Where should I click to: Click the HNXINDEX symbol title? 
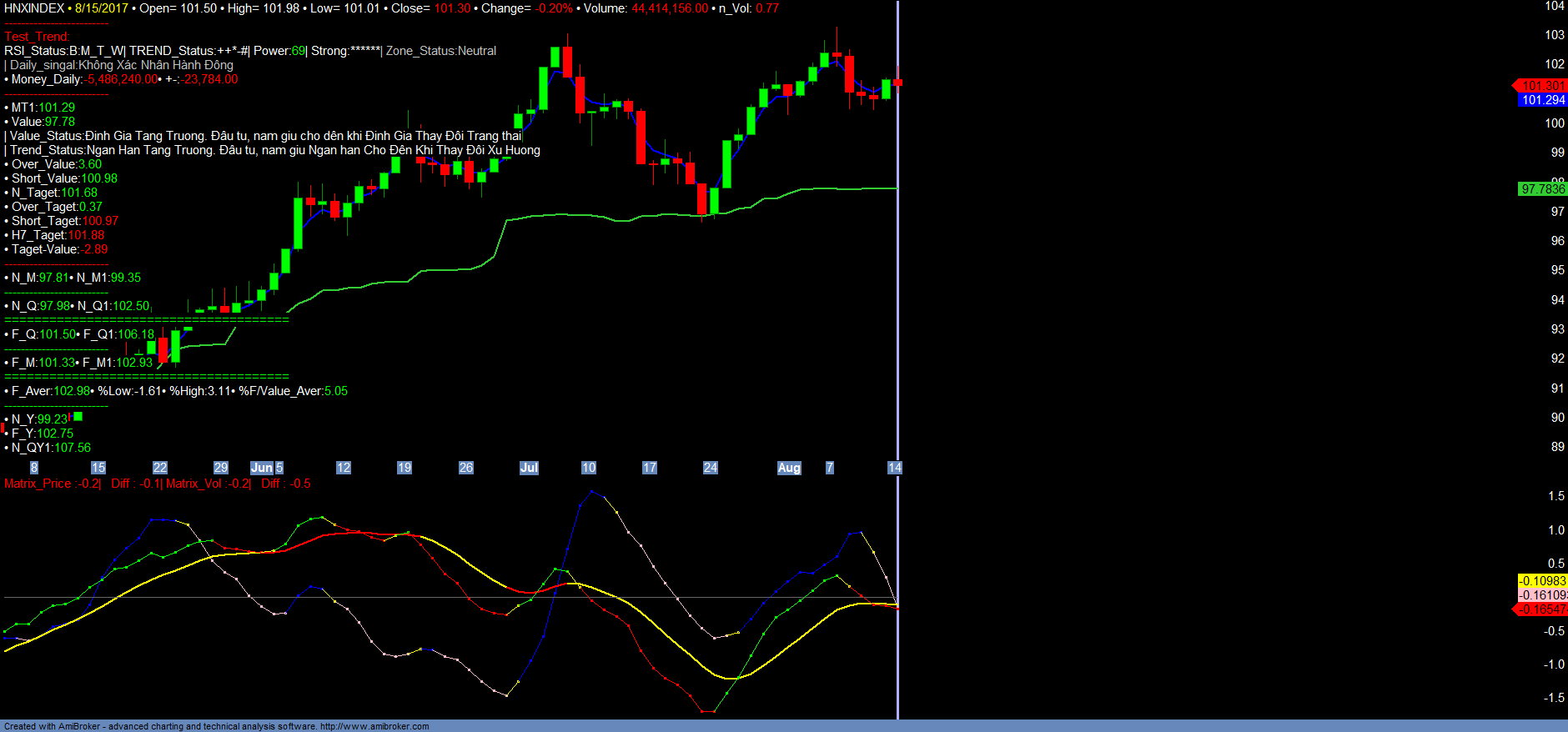[x=34, y=8]
